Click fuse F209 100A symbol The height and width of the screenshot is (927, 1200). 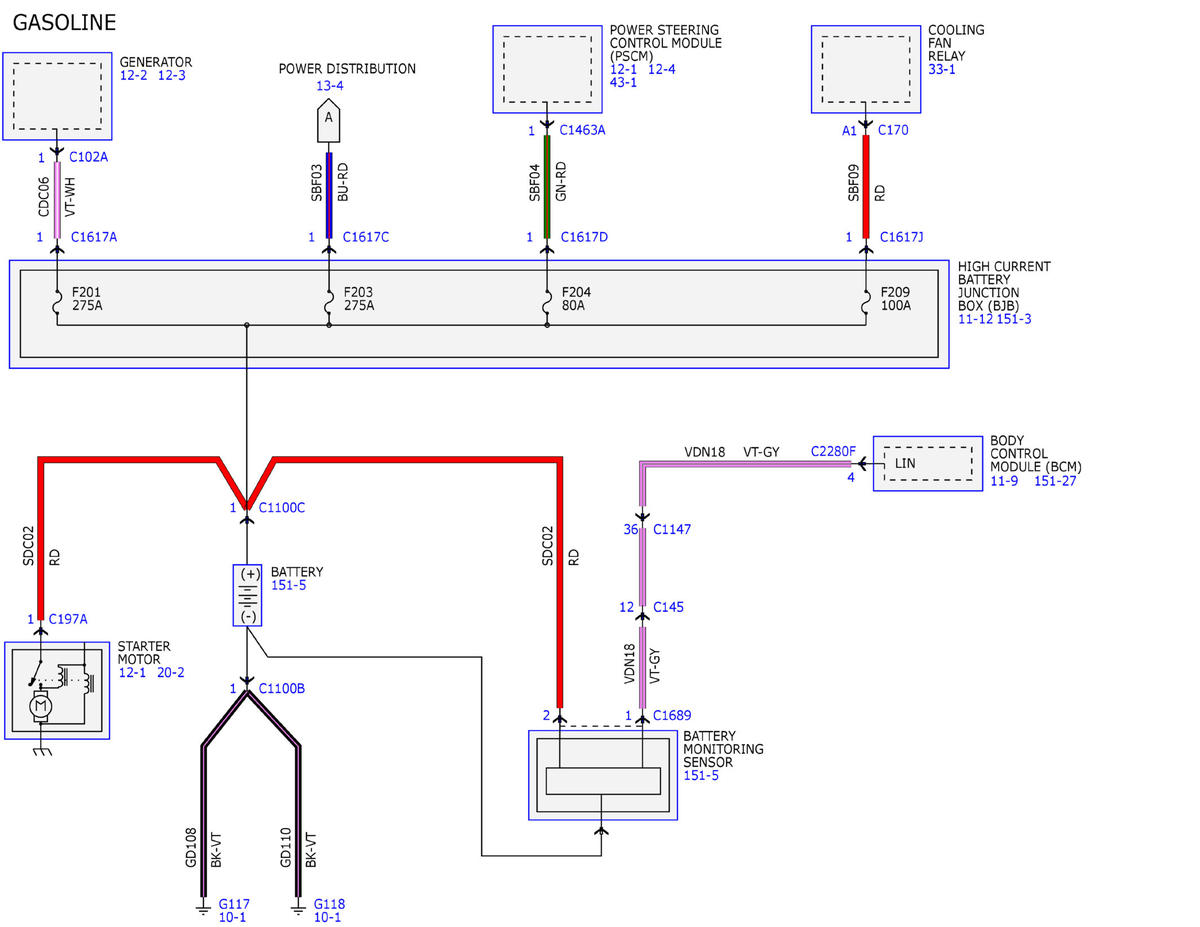pyautogui.click(x=866, y=301)
